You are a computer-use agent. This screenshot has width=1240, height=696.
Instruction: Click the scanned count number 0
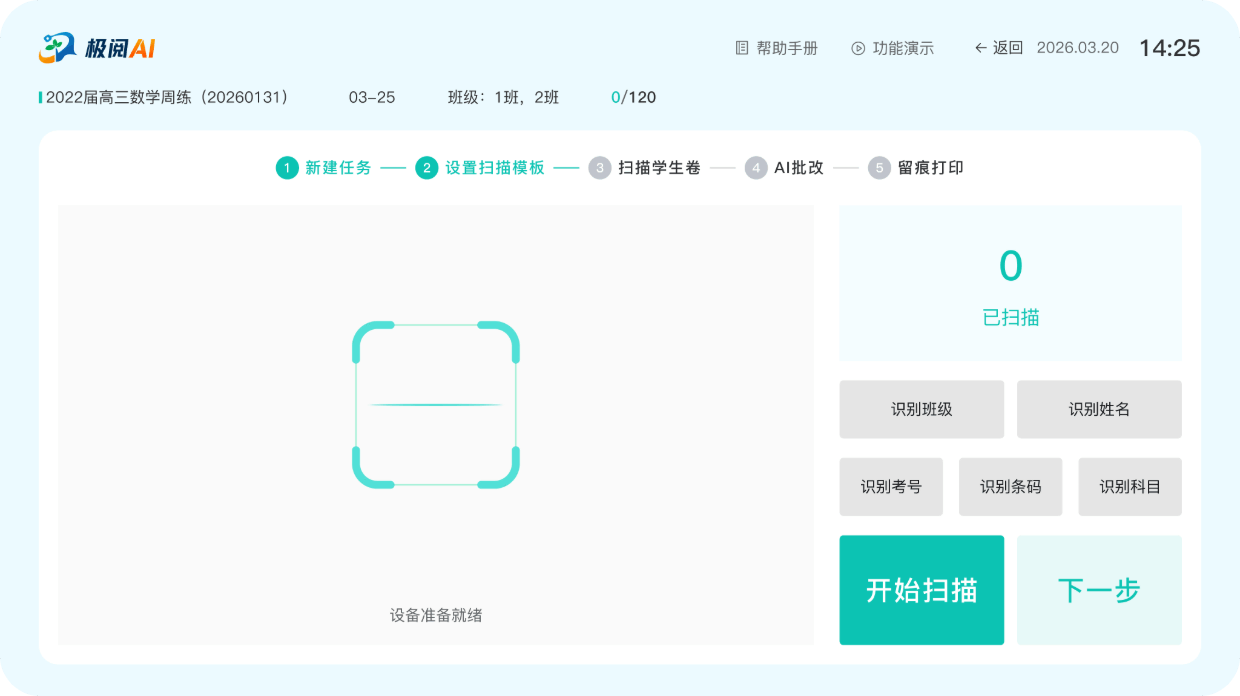(1011, 266)
